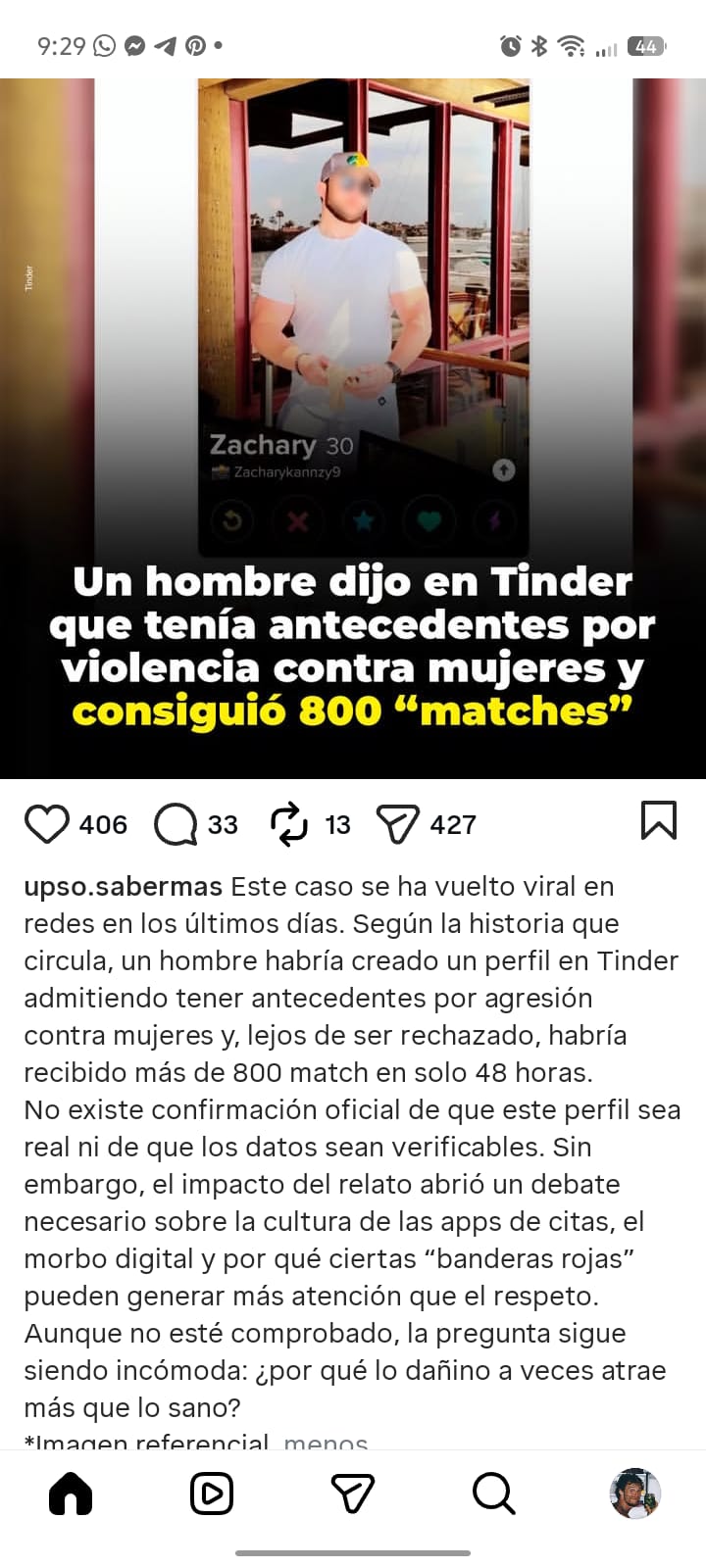Screen dimensions: 706x1568
Task: Open direct messages from the bottom bar
Action: (x=353, y=1494)
